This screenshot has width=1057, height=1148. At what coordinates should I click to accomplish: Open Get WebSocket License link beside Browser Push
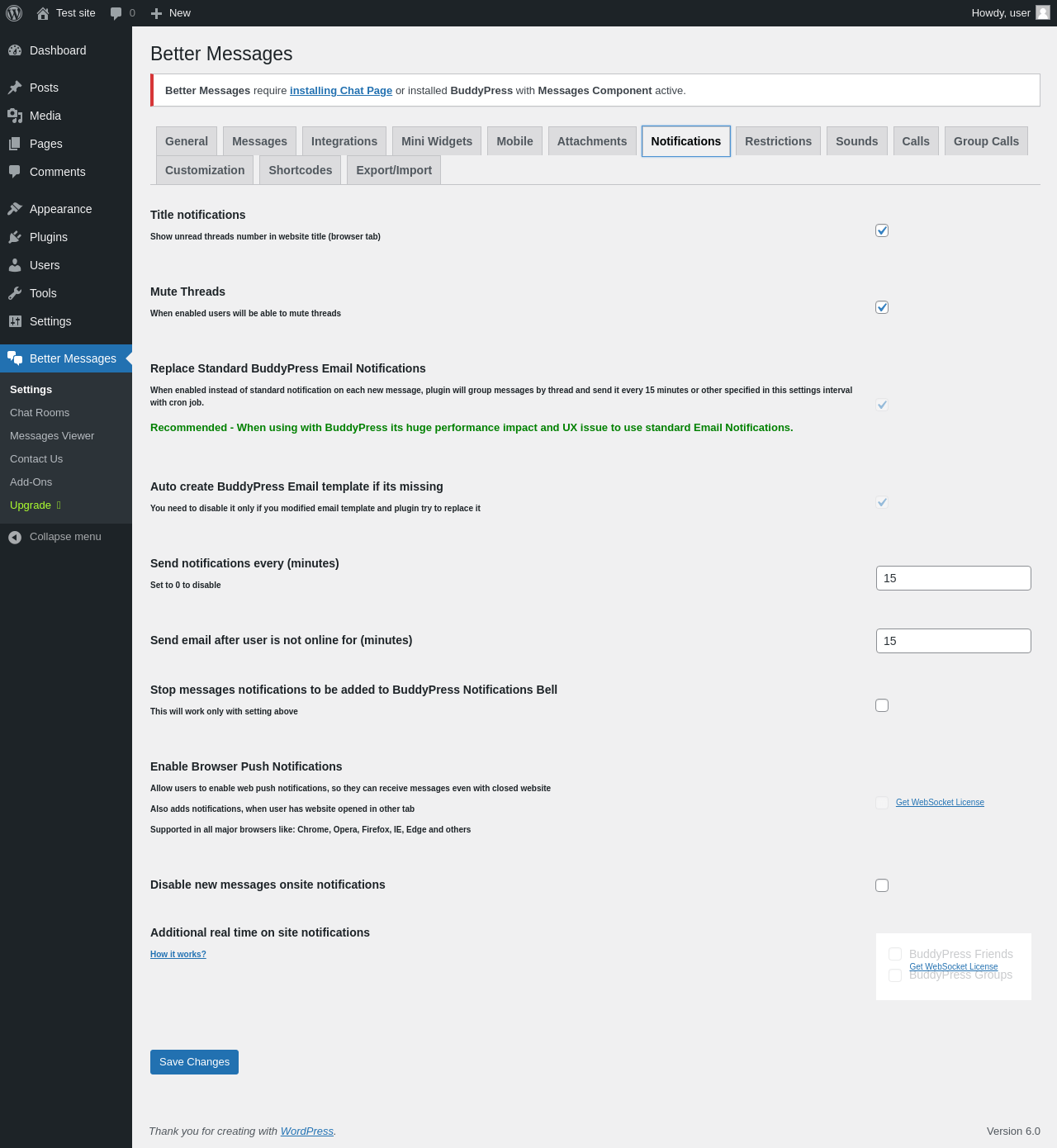(940, 803)
